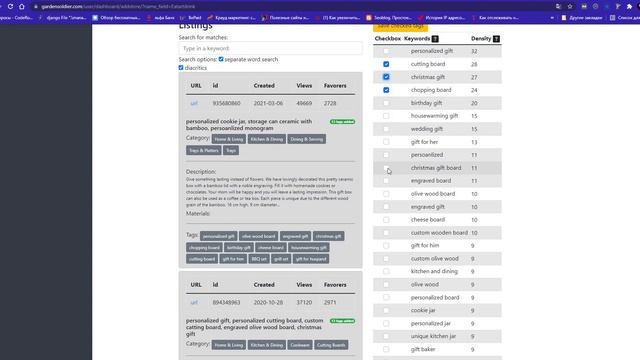Bookmark this page with the star icon
The image size is (640, 360).
click(x=570, y=7)
